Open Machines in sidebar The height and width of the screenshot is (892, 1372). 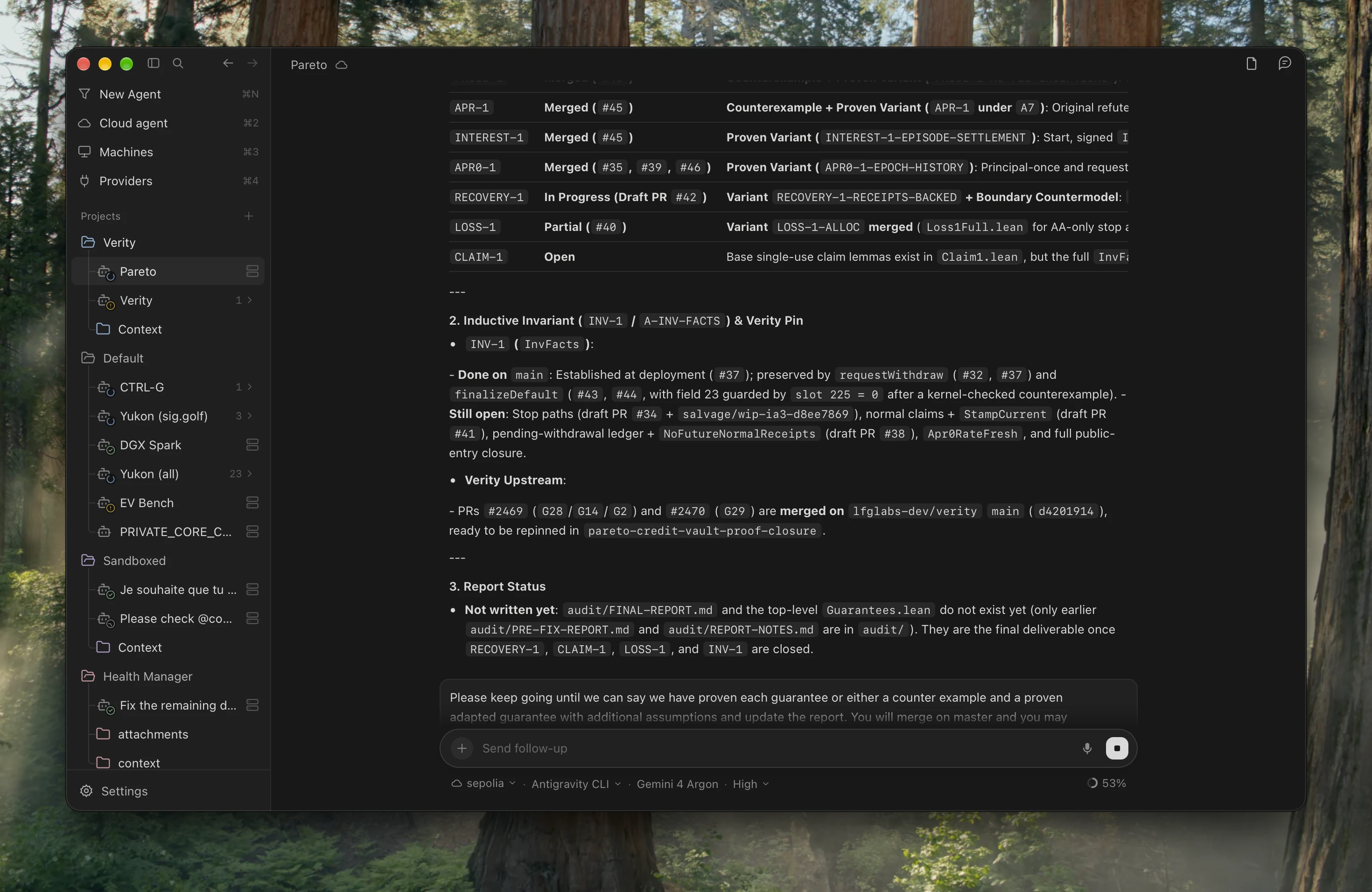(x=168, y=152)
